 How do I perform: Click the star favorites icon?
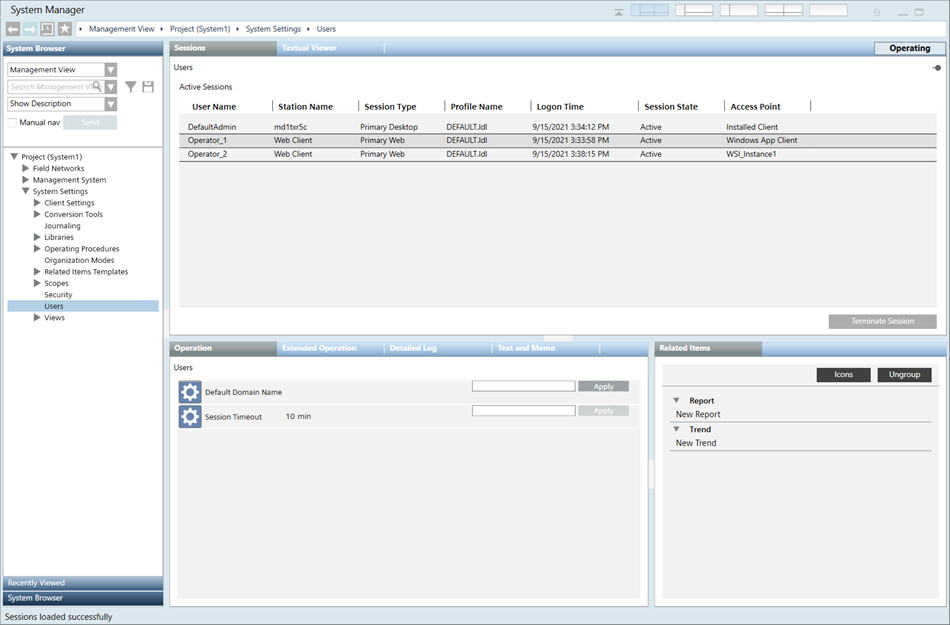click(64, 29)
